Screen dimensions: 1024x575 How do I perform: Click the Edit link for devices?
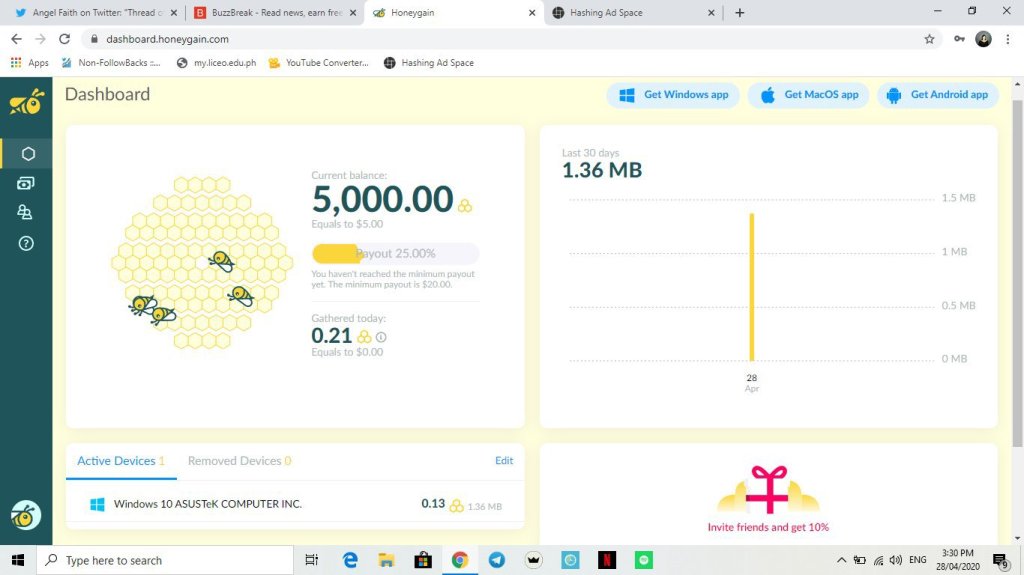[x=504, y=461]
